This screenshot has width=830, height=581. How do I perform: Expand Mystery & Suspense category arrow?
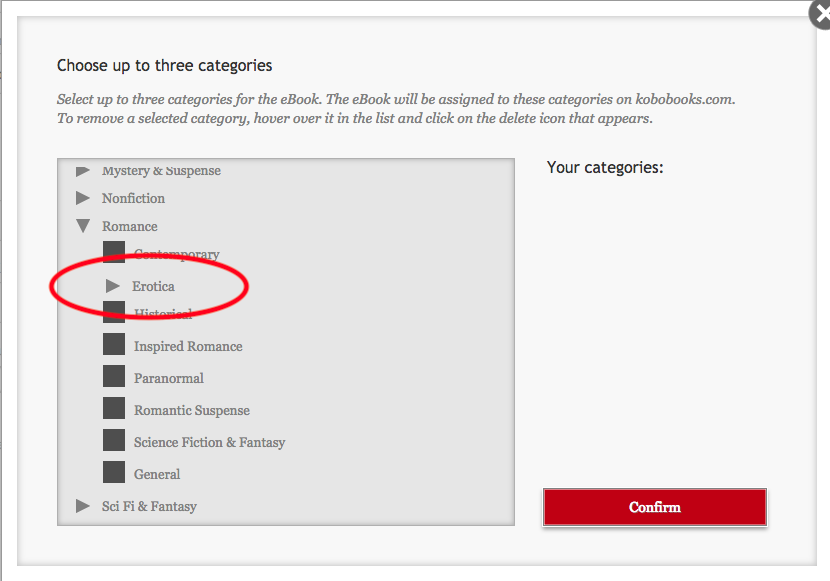click(83, 171)
